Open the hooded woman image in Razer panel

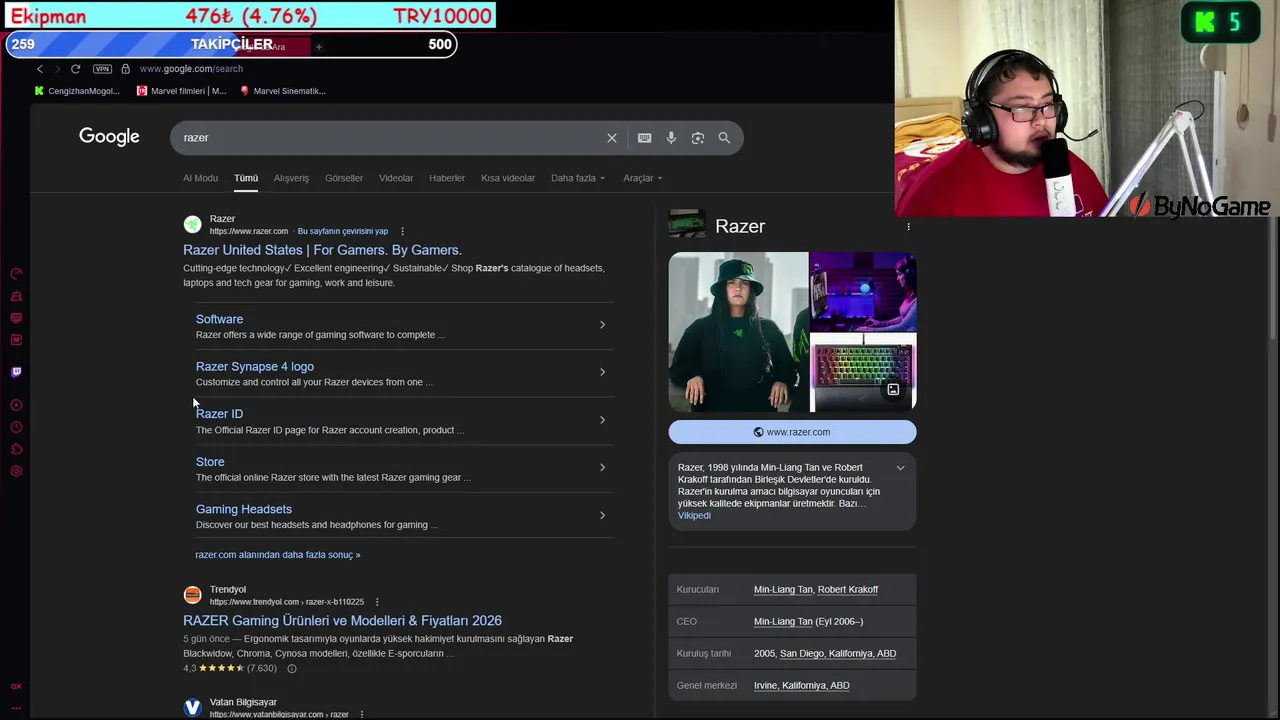pyautogui.click(x=738, y=332)
